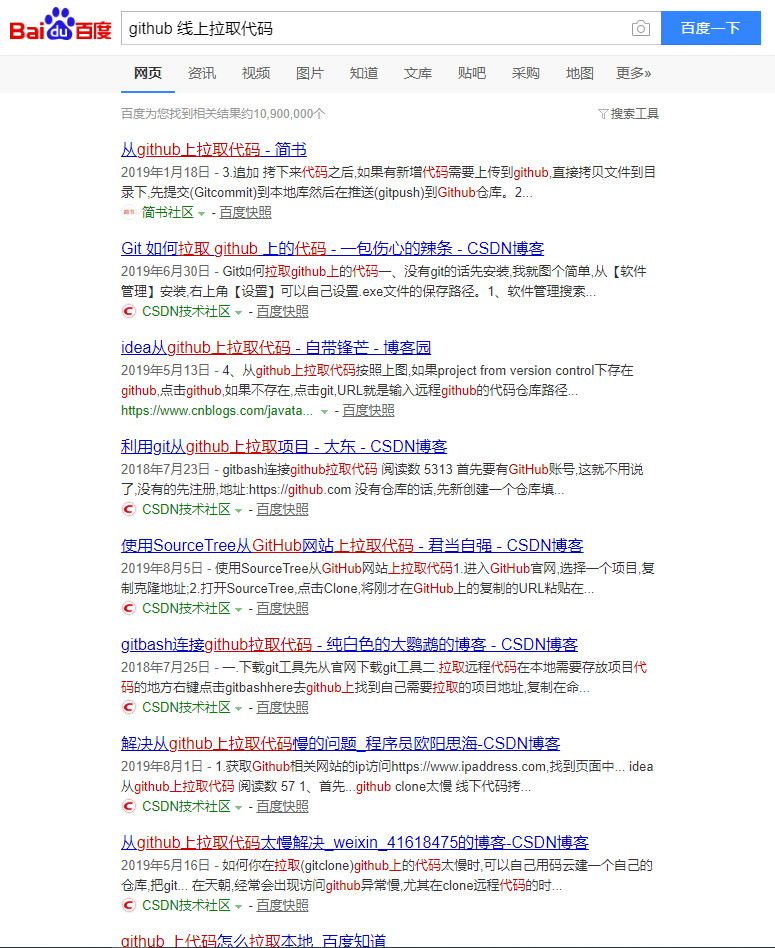Switch to the 文库 tab
Image resolution: width=775 pixels, height=948 pixels.
(x=418, y=73)
